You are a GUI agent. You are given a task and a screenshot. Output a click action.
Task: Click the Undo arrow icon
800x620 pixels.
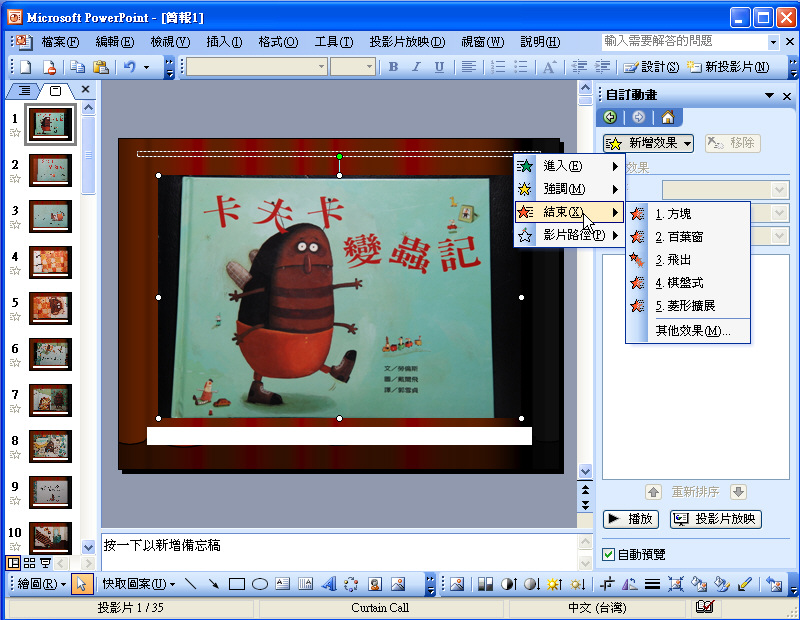pyautogui.click(x=130, y=67)
